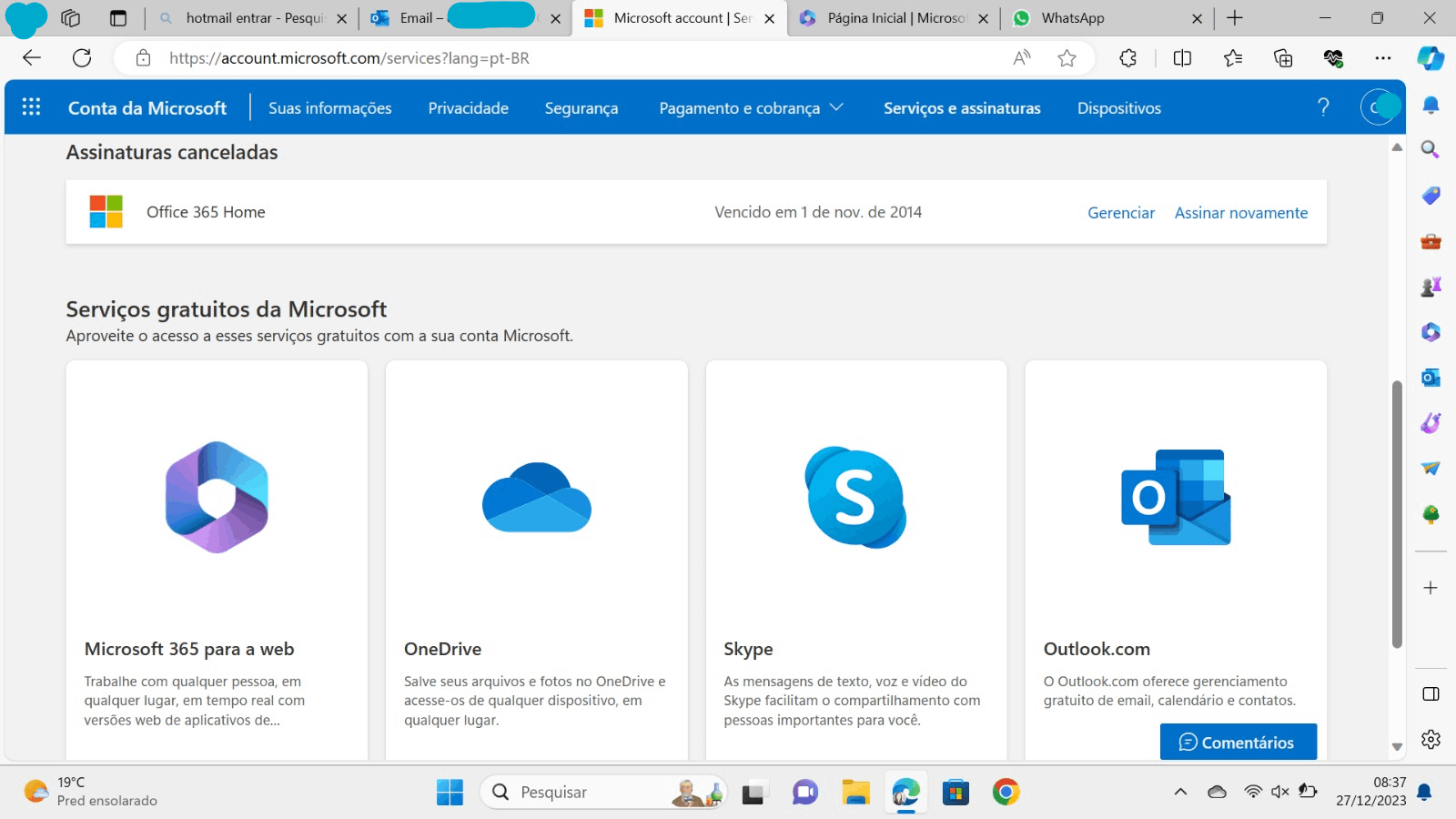Open the Outlook.com service card
This screenshot has height=819, width=1456.
point(1176,560)
